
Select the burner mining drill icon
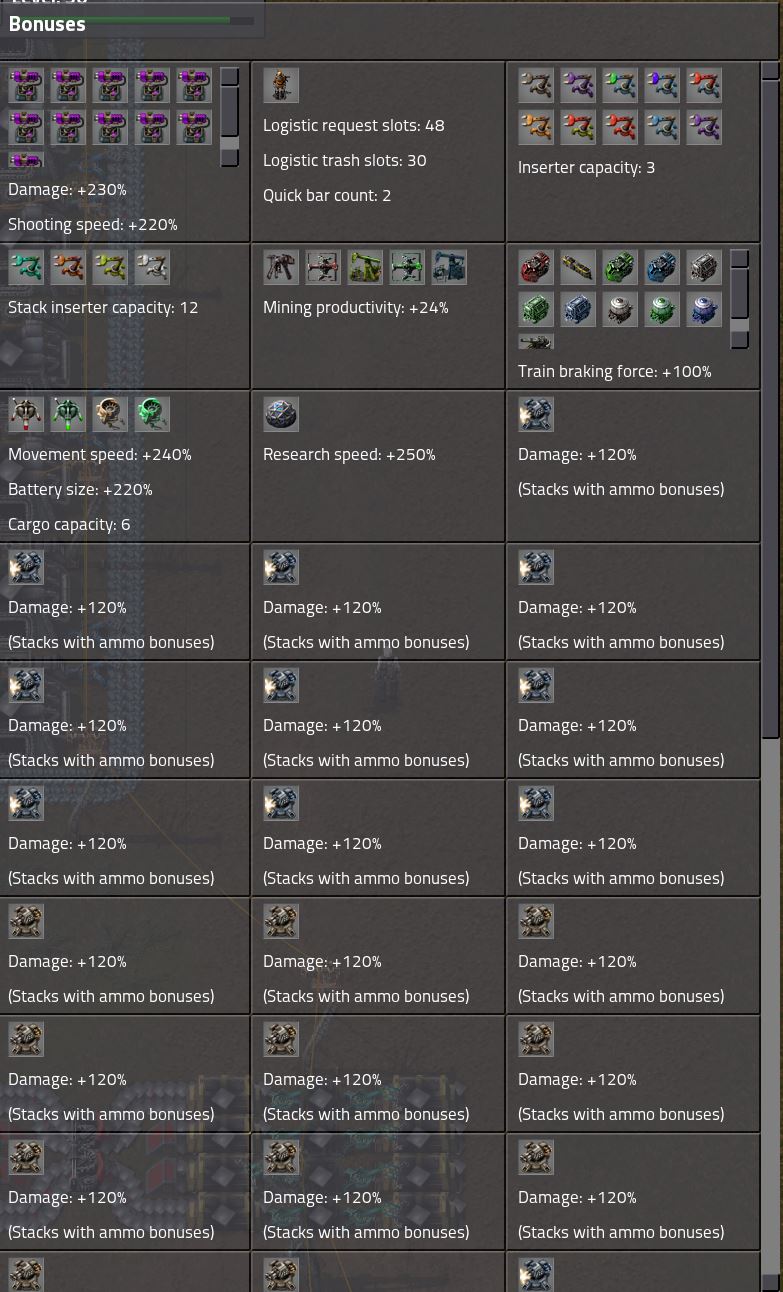(x=281, y=268)
